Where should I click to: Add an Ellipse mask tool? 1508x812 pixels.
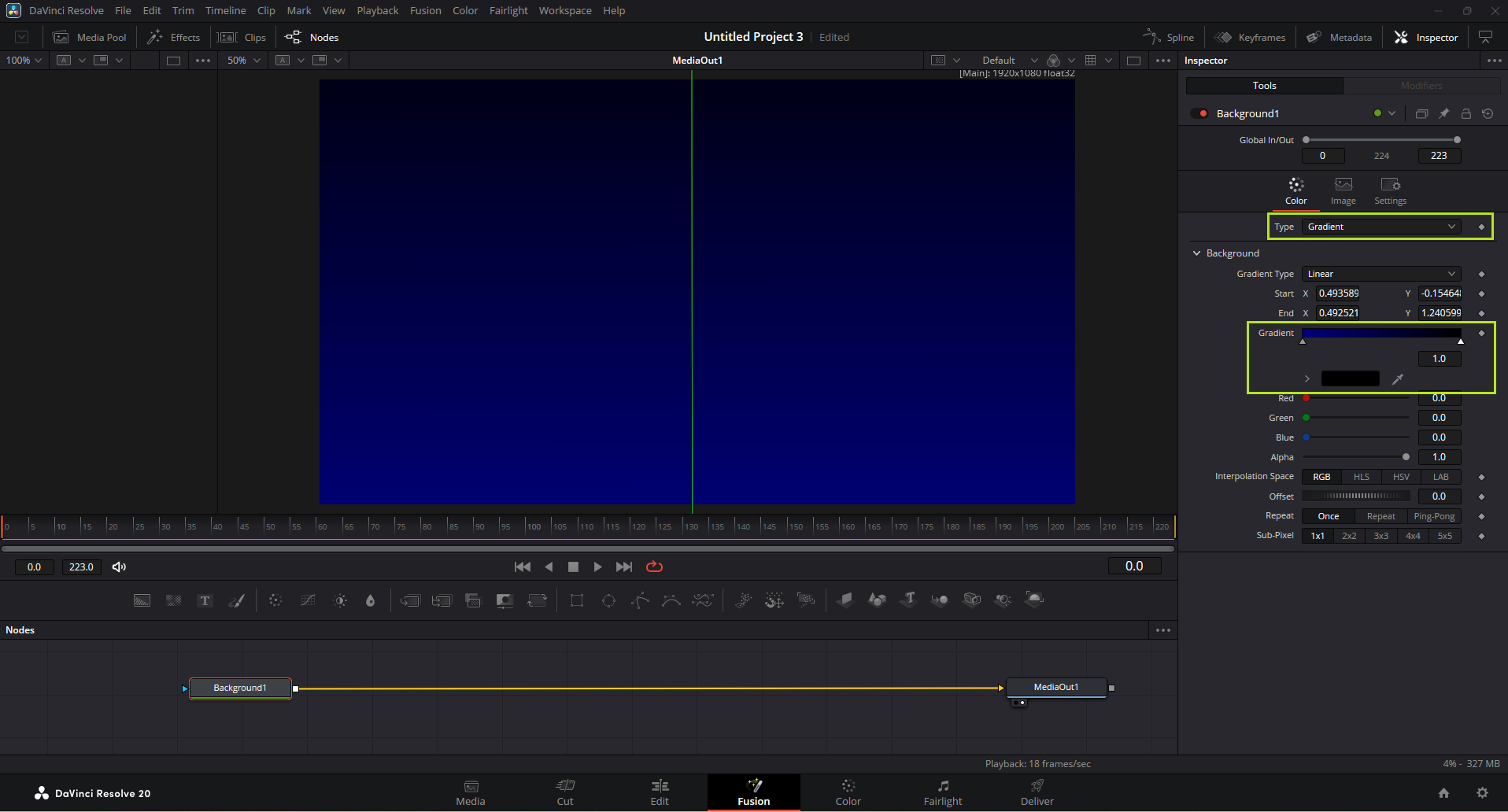coord(608,600)
